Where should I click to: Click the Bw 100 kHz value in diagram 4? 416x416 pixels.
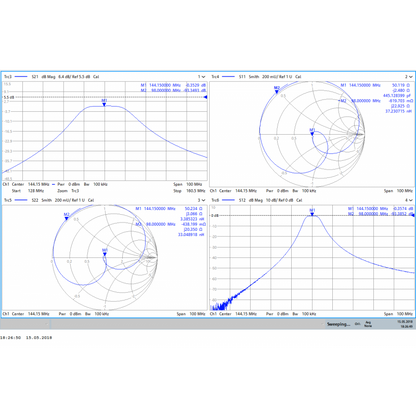tap(304, 314)
